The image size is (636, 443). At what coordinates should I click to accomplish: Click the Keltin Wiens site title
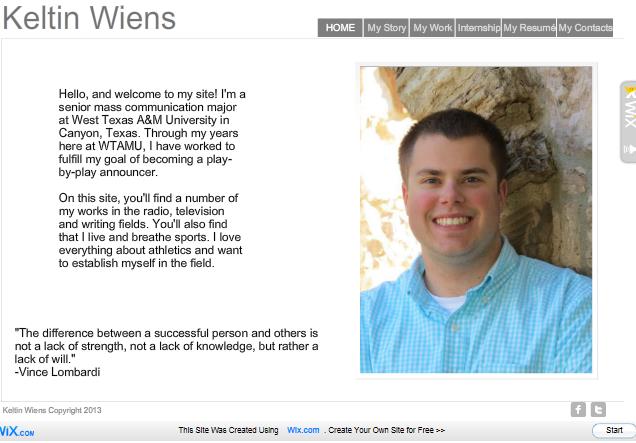click(x=89, y=18)
